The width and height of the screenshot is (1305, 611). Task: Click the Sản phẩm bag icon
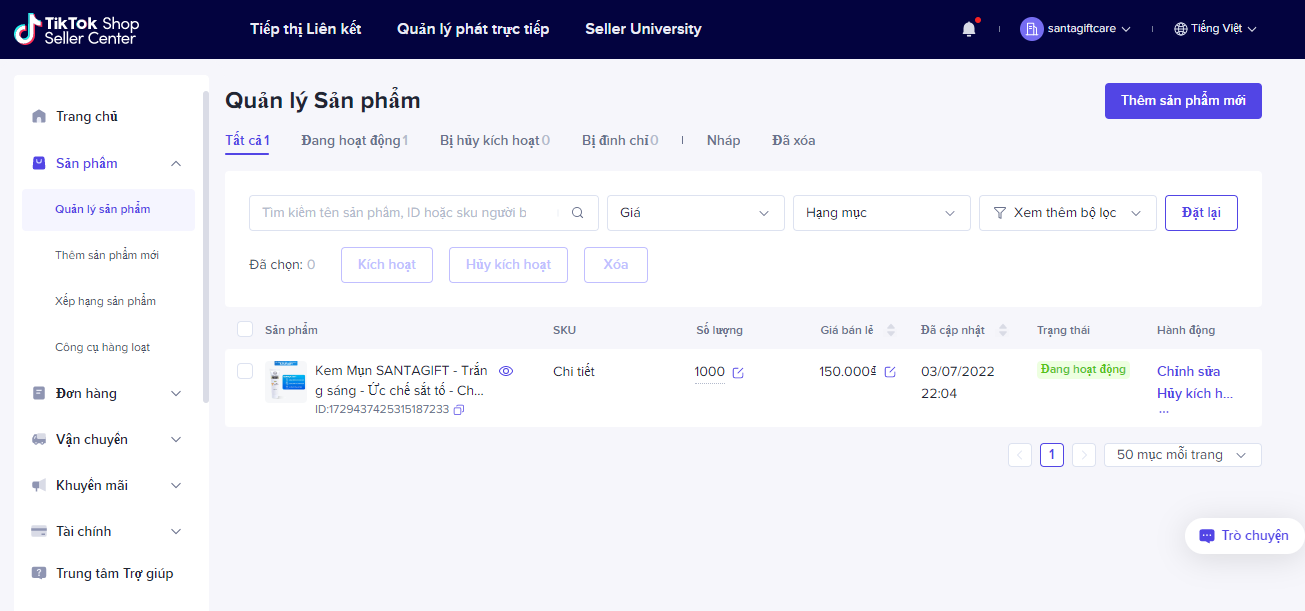pos(39,163)
